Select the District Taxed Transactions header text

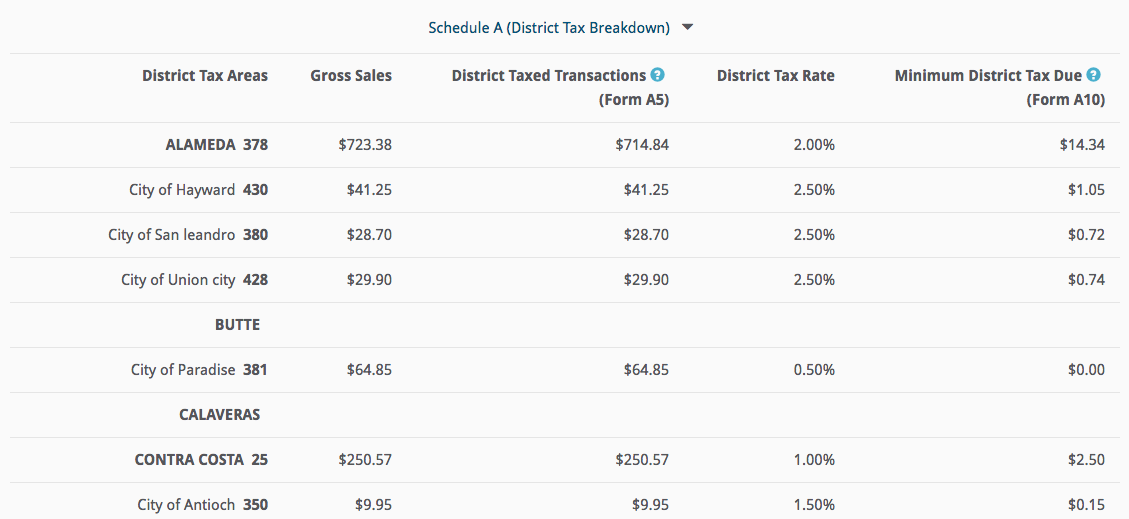(549, 76)
